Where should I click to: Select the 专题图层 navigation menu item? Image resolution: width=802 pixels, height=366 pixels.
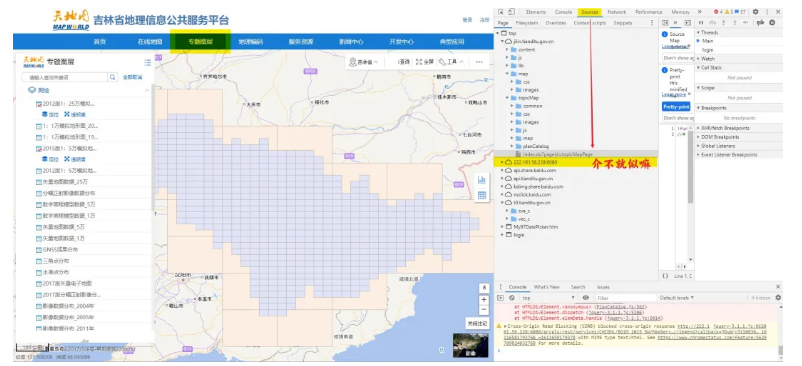pos(200,41)
